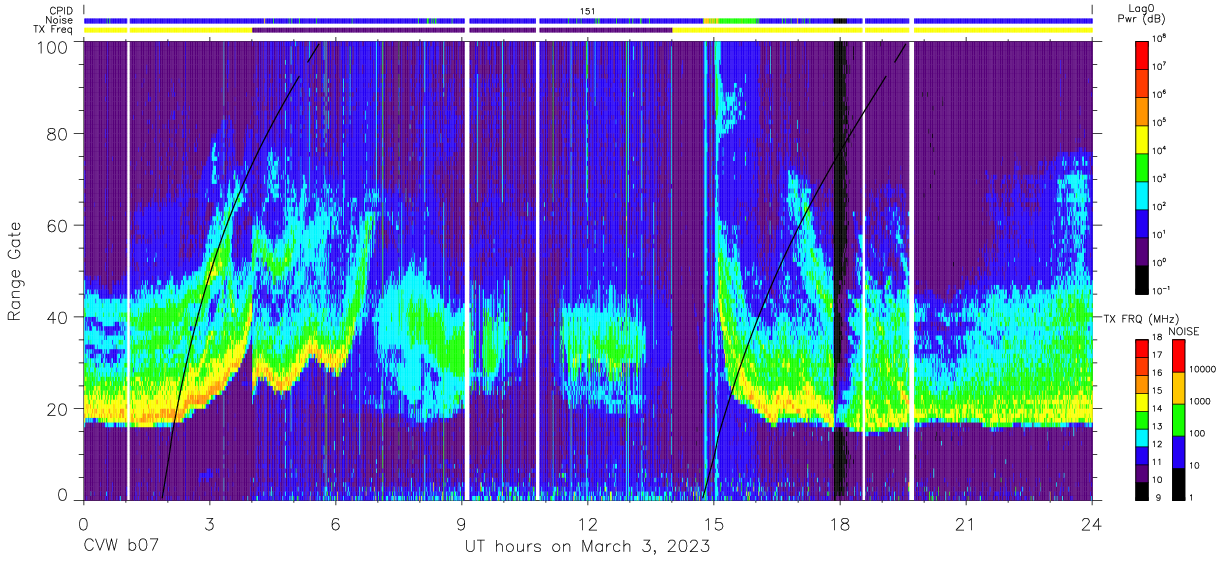The image size is (1228, 567).
Task: Click the CPID value "151"
Action: [588, 10]
